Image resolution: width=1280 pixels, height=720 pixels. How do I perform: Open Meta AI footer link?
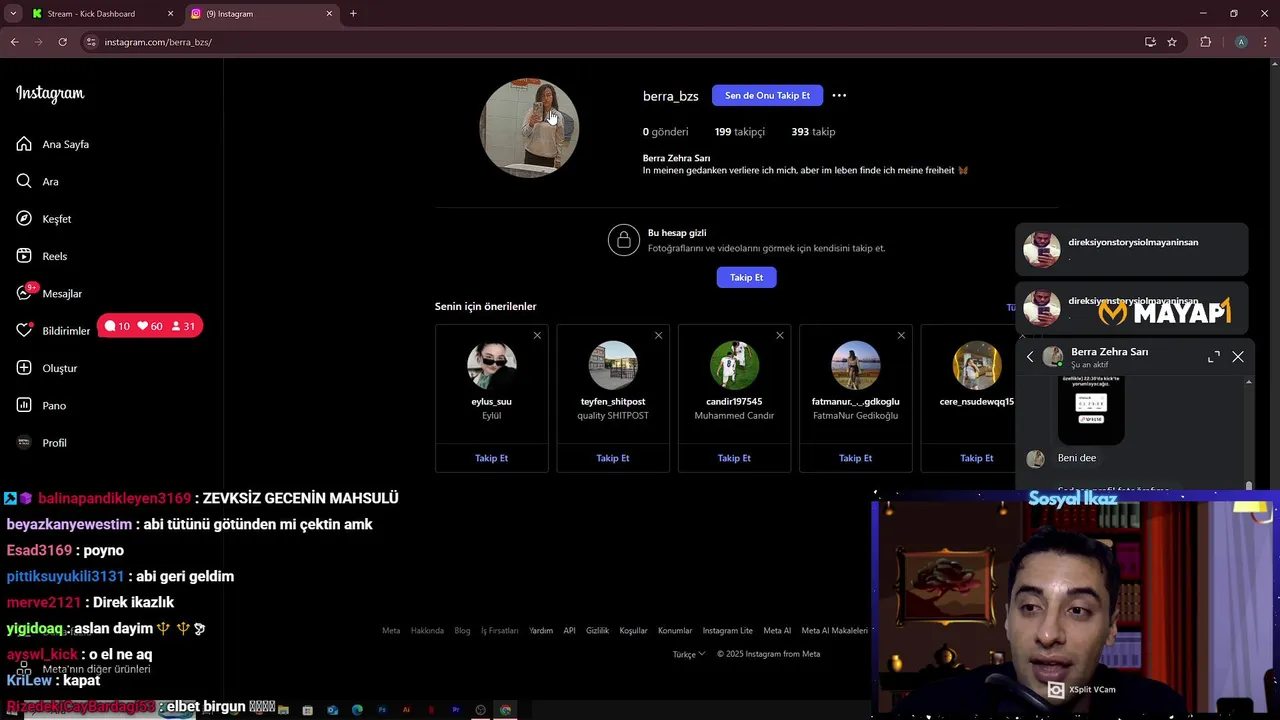(777, 631)
